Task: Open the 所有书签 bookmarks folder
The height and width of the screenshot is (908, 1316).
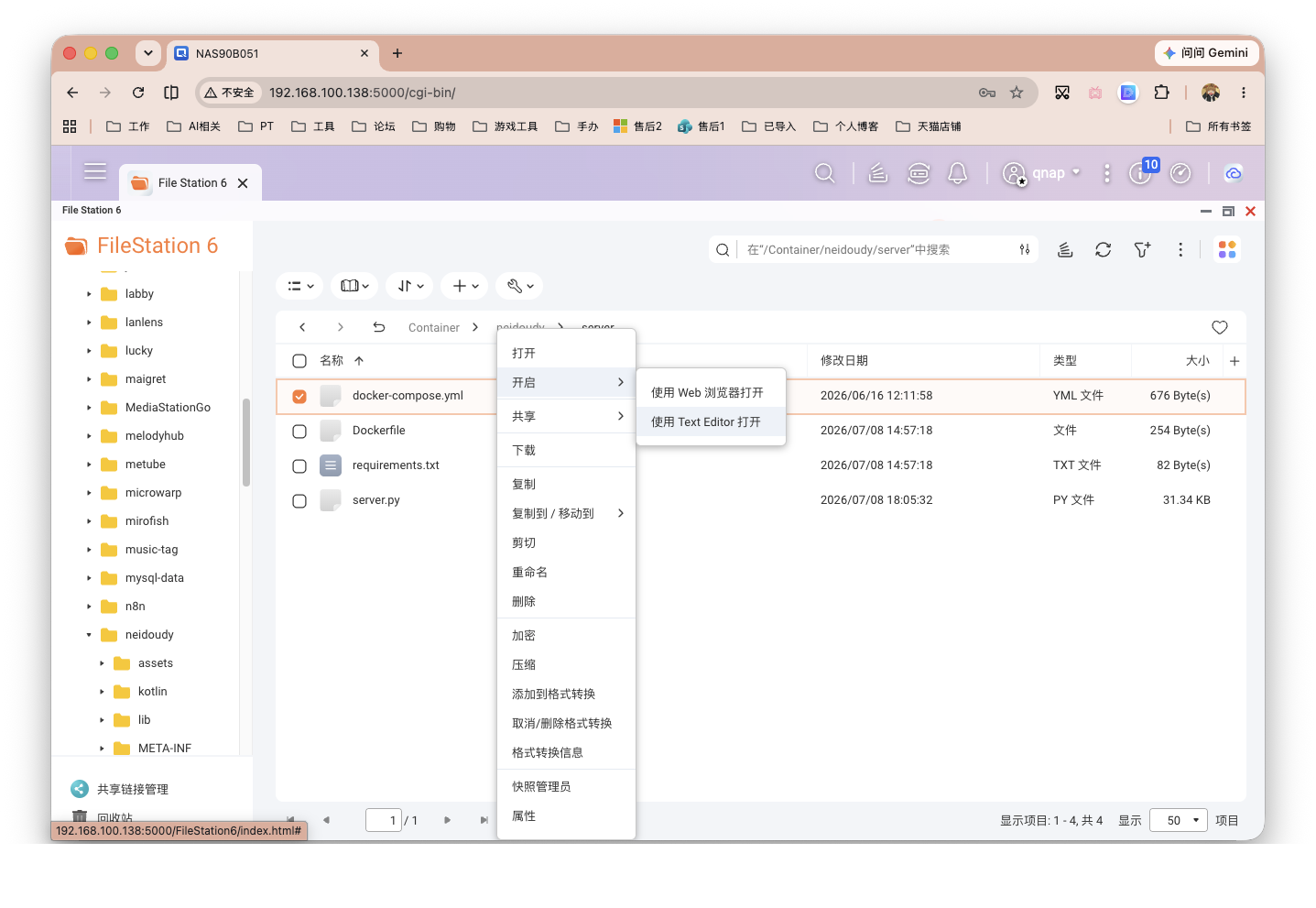Action: coord(1219,126)
